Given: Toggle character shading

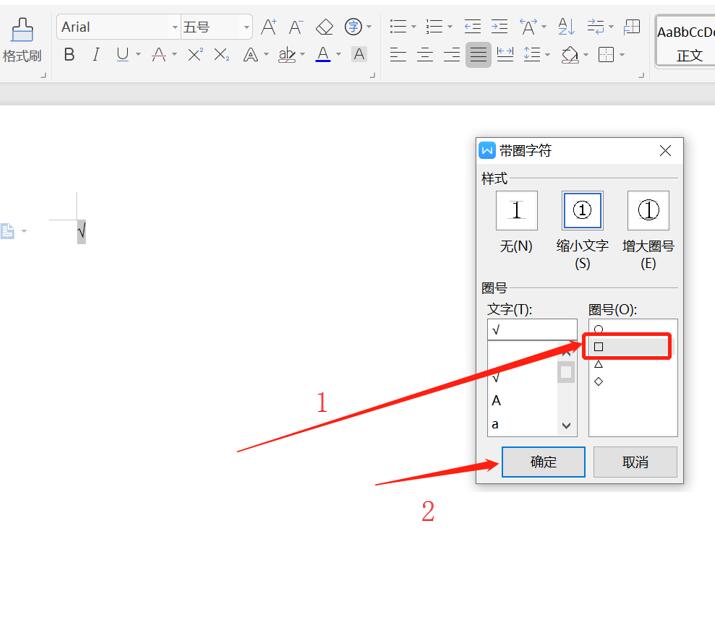Looking at the screenshot, I should (359, 54).
